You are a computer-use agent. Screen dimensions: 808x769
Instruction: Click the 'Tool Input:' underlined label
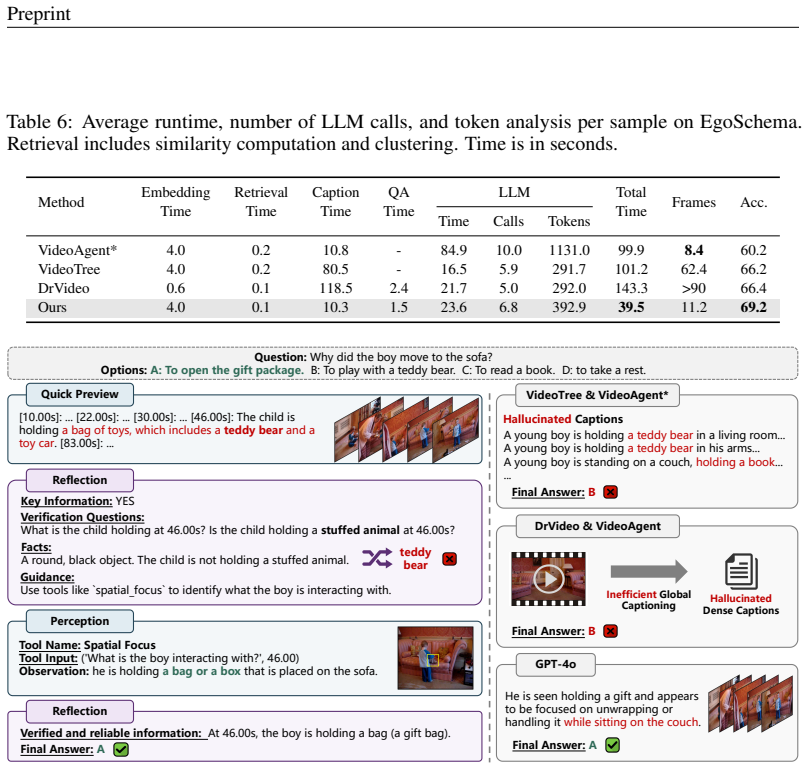48,658
